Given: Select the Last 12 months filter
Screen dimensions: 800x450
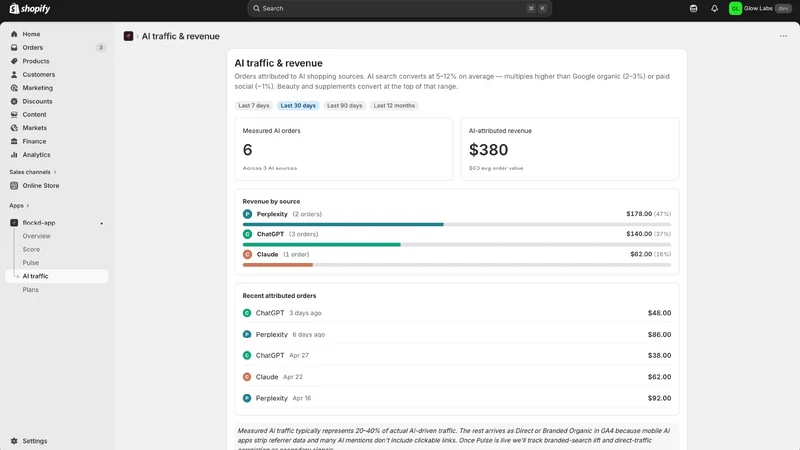Looking at the screenshot, I should [394, 106].
